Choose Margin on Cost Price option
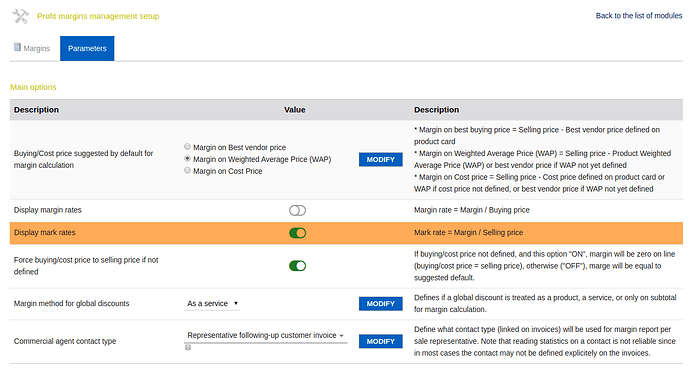Image resolution: width=690 pixels, height=382 pixels. pyautogui.click(x=187, y=170)
